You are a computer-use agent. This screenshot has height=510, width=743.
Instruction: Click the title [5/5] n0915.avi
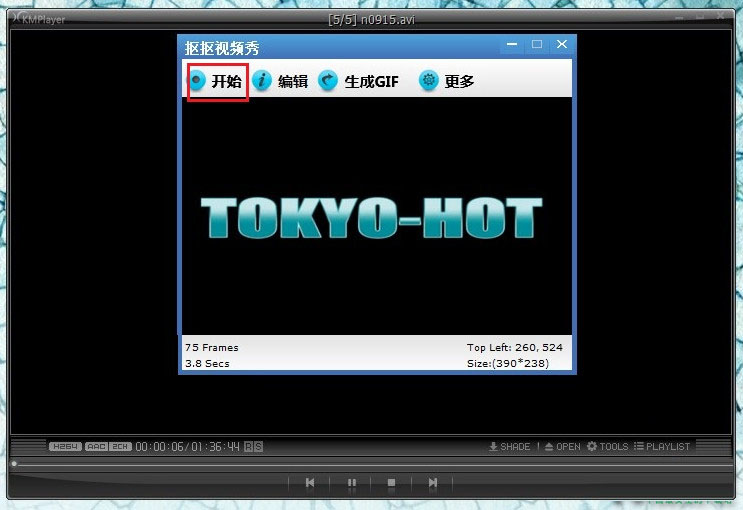coord(372,20)
